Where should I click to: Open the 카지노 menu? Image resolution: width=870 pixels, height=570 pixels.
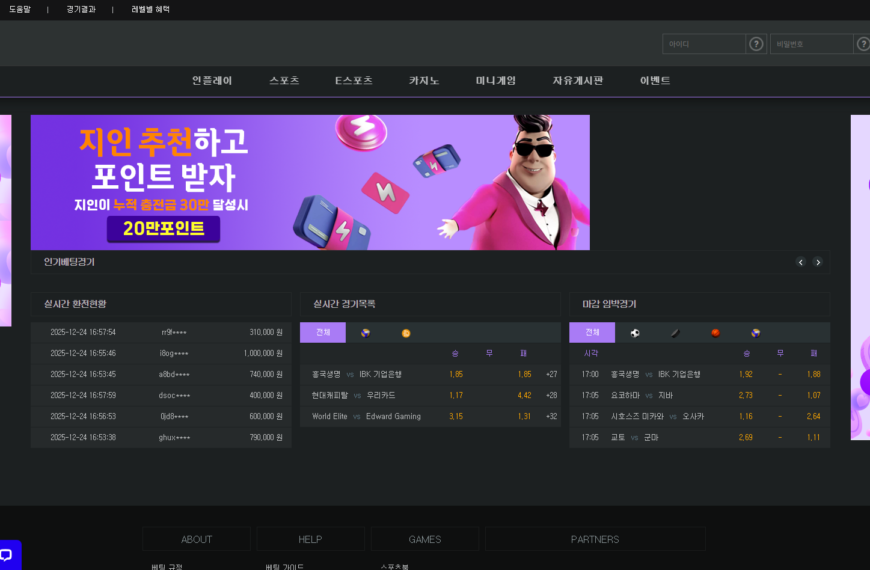pyautogui.click(x=424, y=80)
